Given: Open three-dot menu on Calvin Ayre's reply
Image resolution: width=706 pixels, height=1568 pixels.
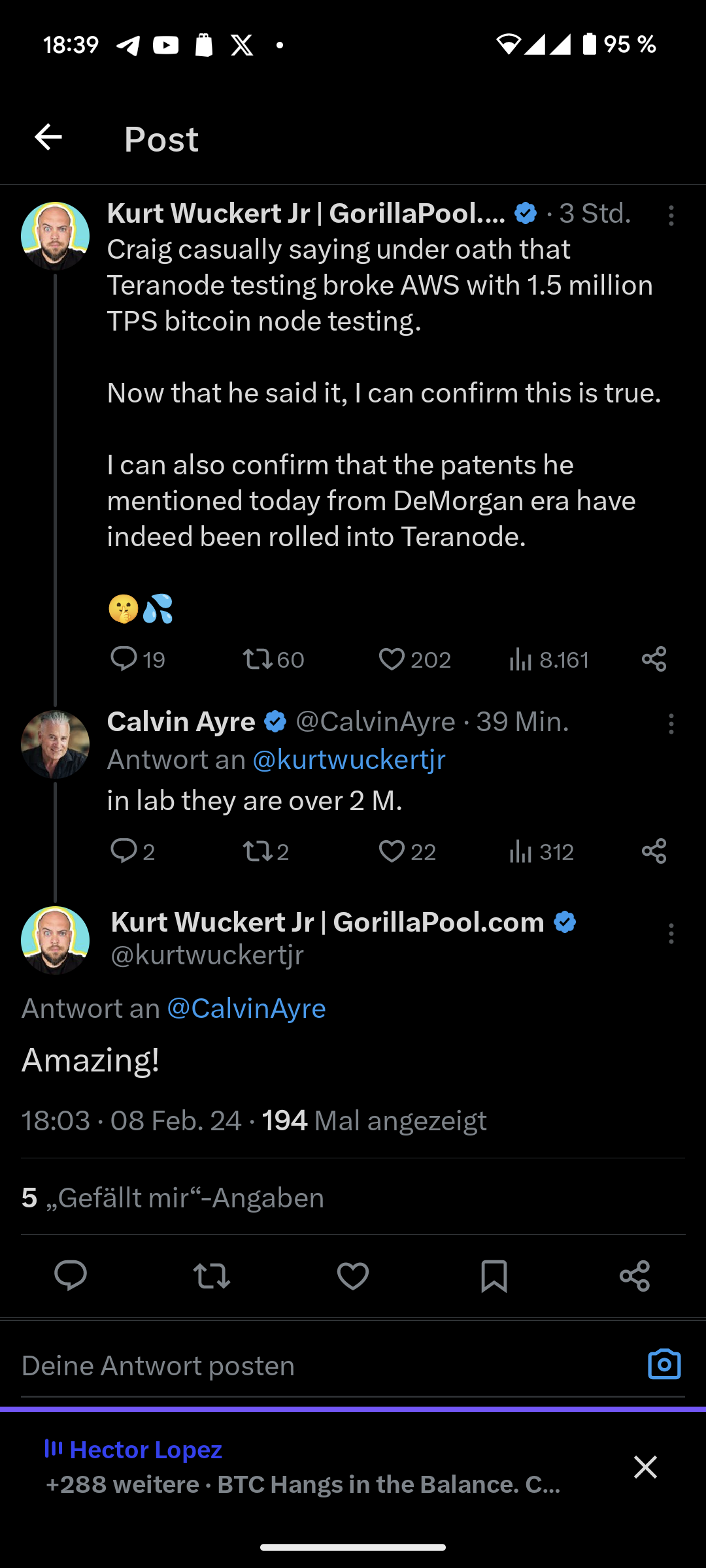Looking at the screenshot, I should point(671,724).
